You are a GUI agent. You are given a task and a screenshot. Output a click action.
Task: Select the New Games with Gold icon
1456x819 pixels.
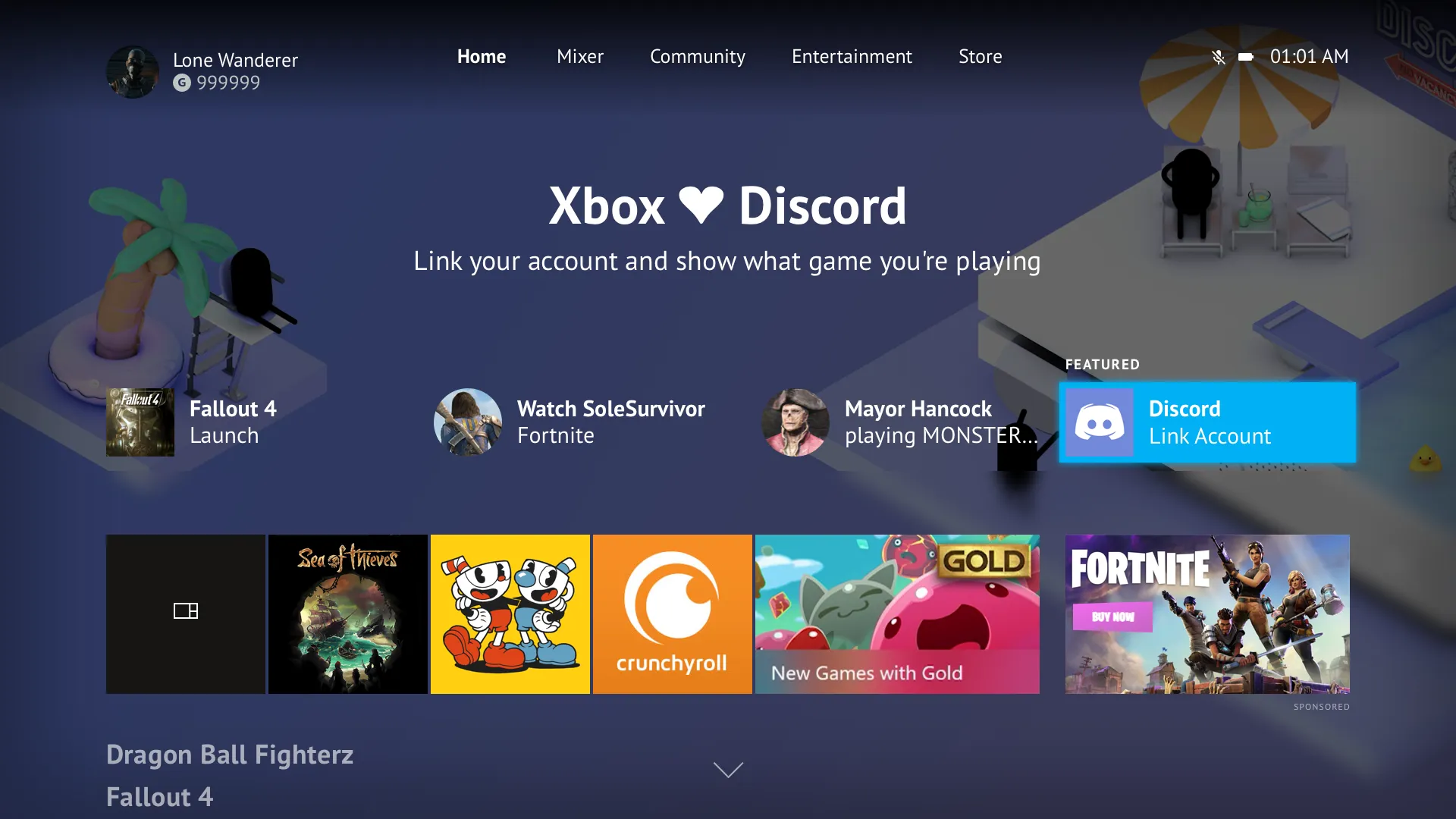coord(897,614)
